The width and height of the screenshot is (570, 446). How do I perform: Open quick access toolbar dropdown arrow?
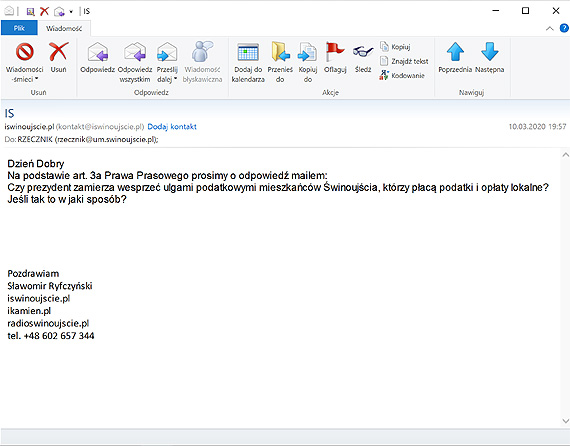pyautogui.click(x=71, y=12)
